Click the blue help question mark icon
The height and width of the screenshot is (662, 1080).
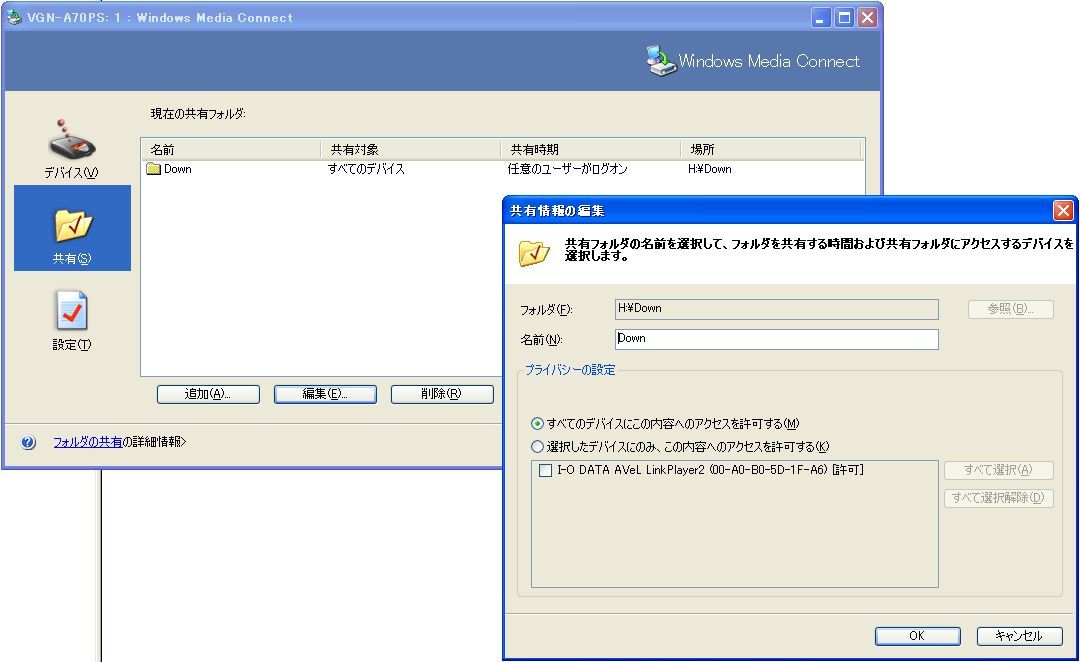click(28, 442)
